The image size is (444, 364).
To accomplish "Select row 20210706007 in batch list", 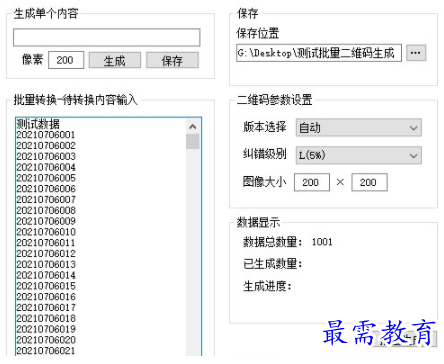I will click(46, 200).
